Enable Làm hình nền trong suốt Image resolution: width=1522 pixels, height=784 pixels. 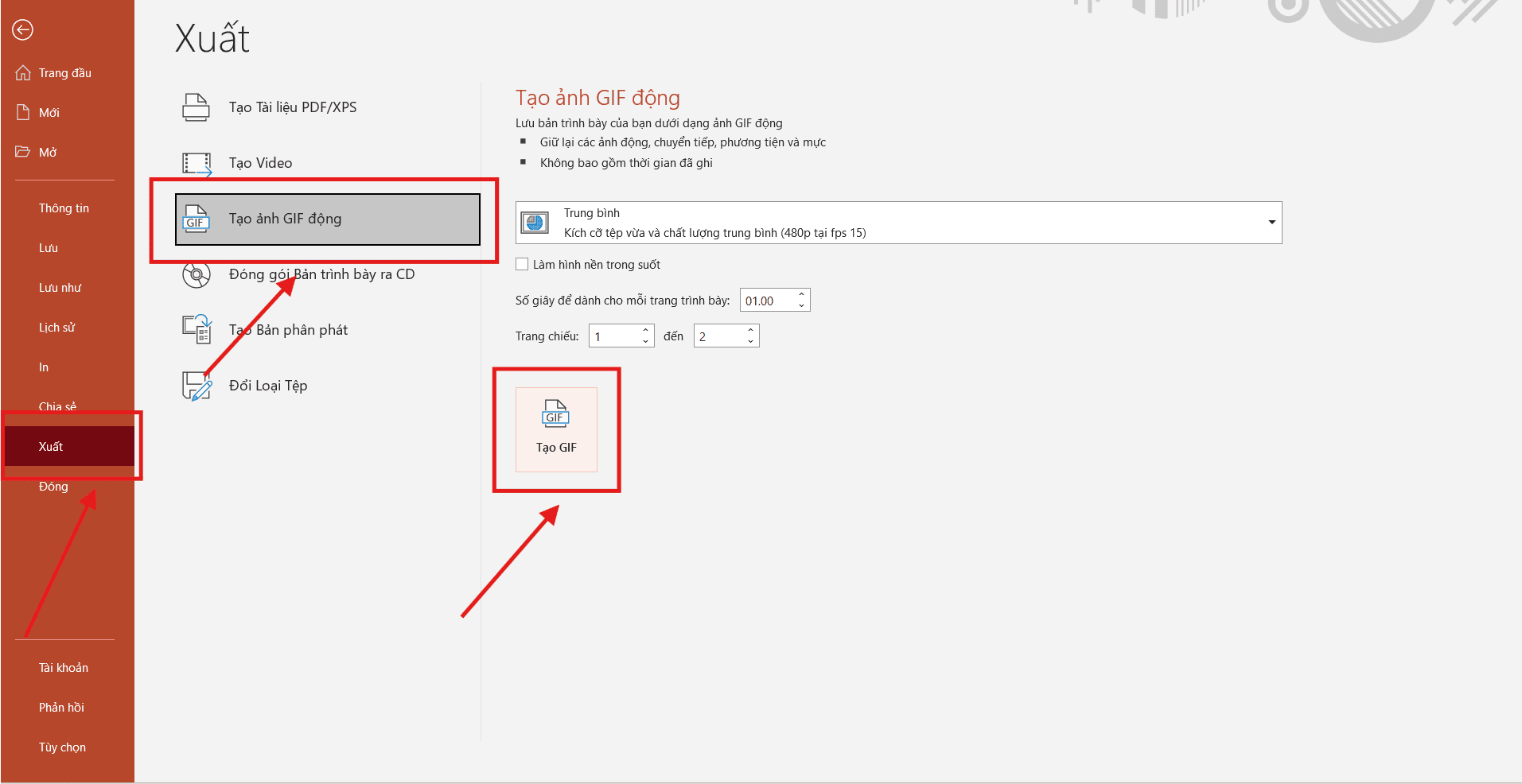pyautogui.click(x=522, y=264)
